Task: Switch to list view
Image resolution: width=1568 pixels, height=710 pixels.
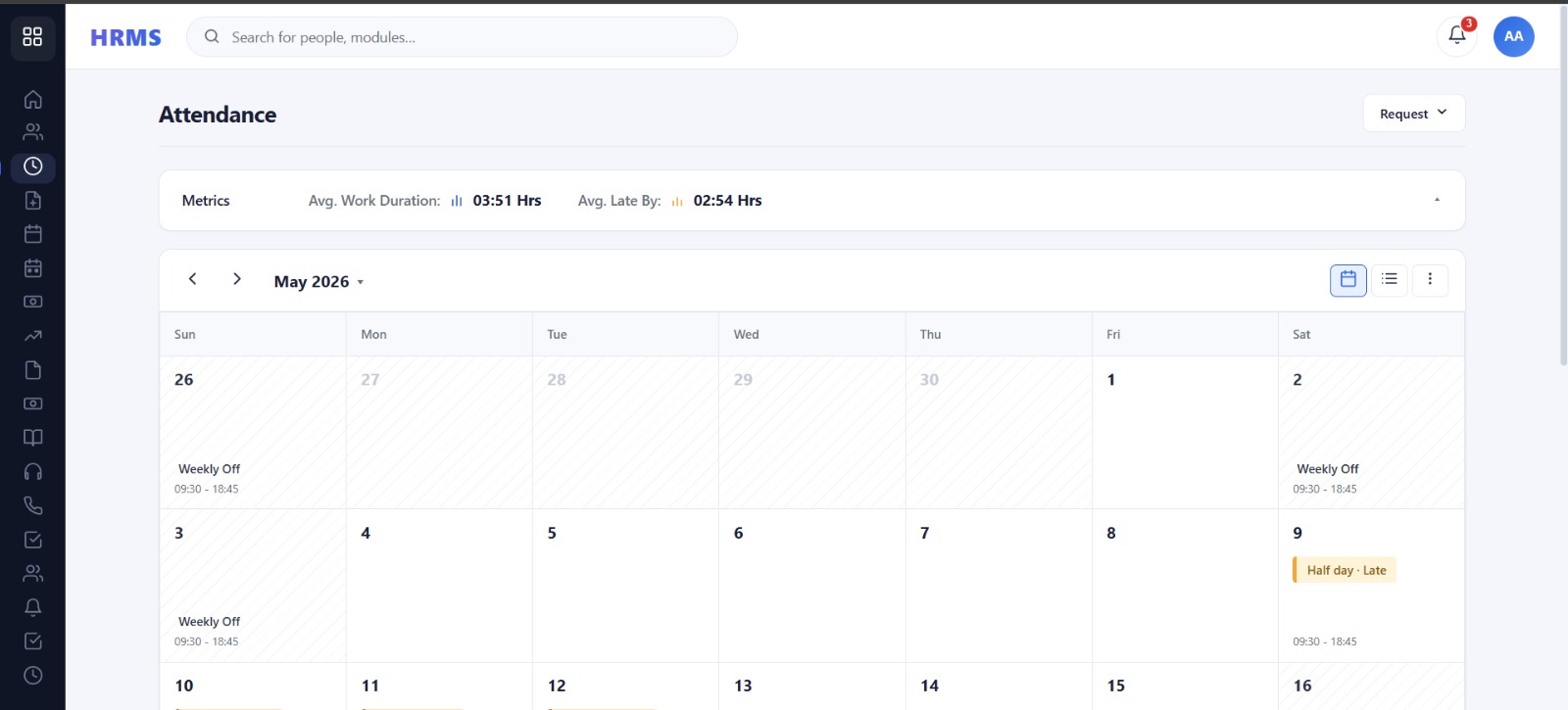Action: pyautogui.click(x=1390, y=280)
